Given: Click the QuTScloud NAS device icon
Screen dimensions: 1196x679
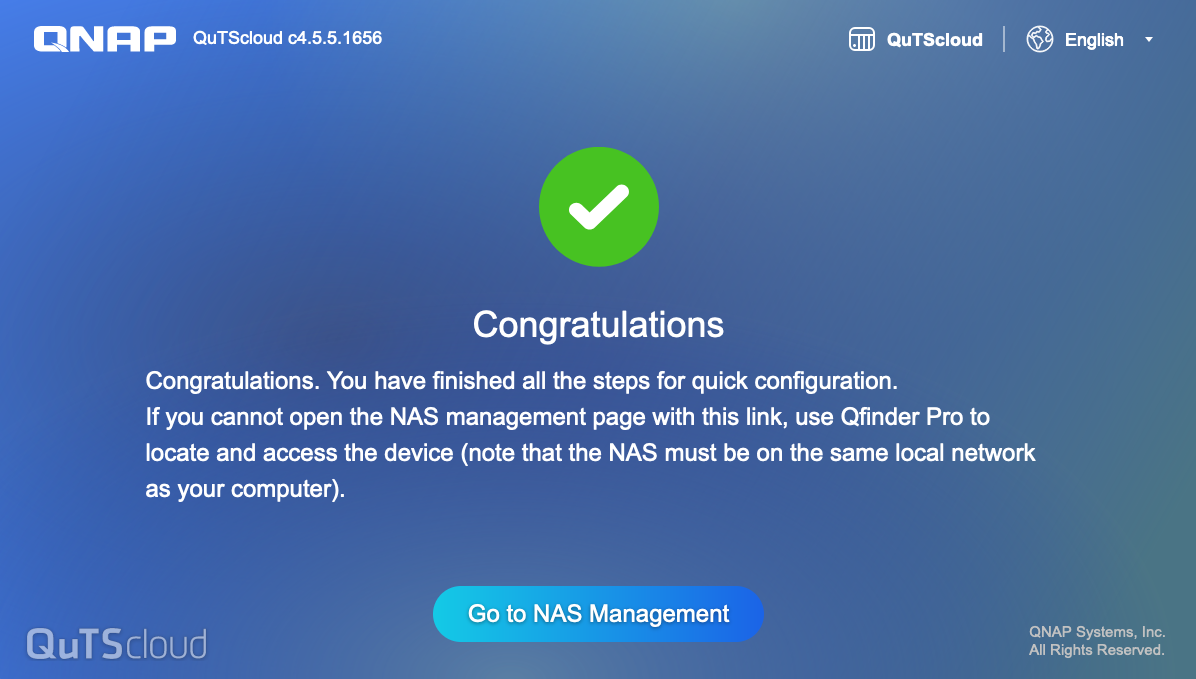Looking at the screenshot, I should tap(861, 40).
